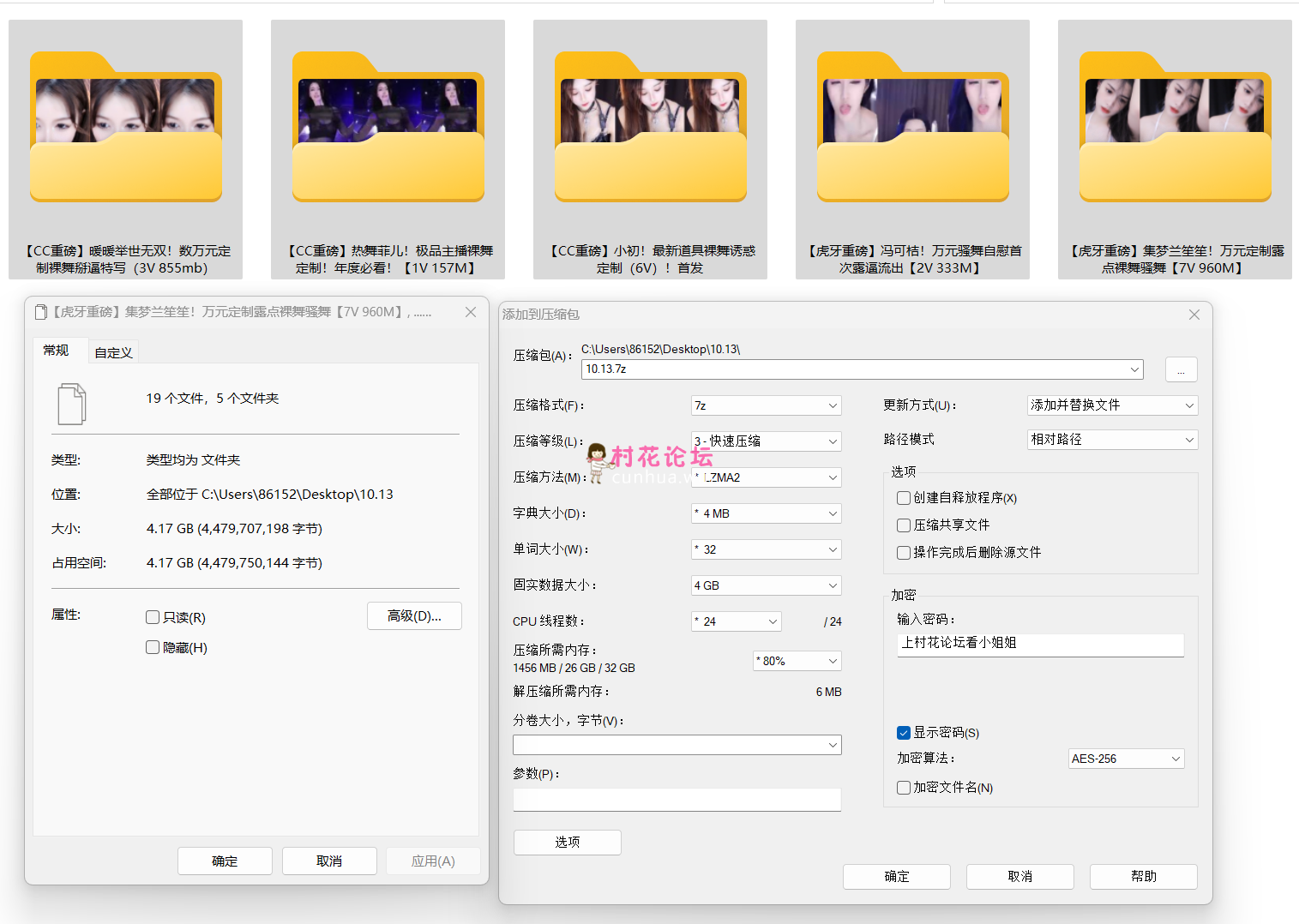This screenshot has width=1299, height=924.
Task: Open the 压缩格式 dropdown showing 7z
Action: (x=767, y=405)
